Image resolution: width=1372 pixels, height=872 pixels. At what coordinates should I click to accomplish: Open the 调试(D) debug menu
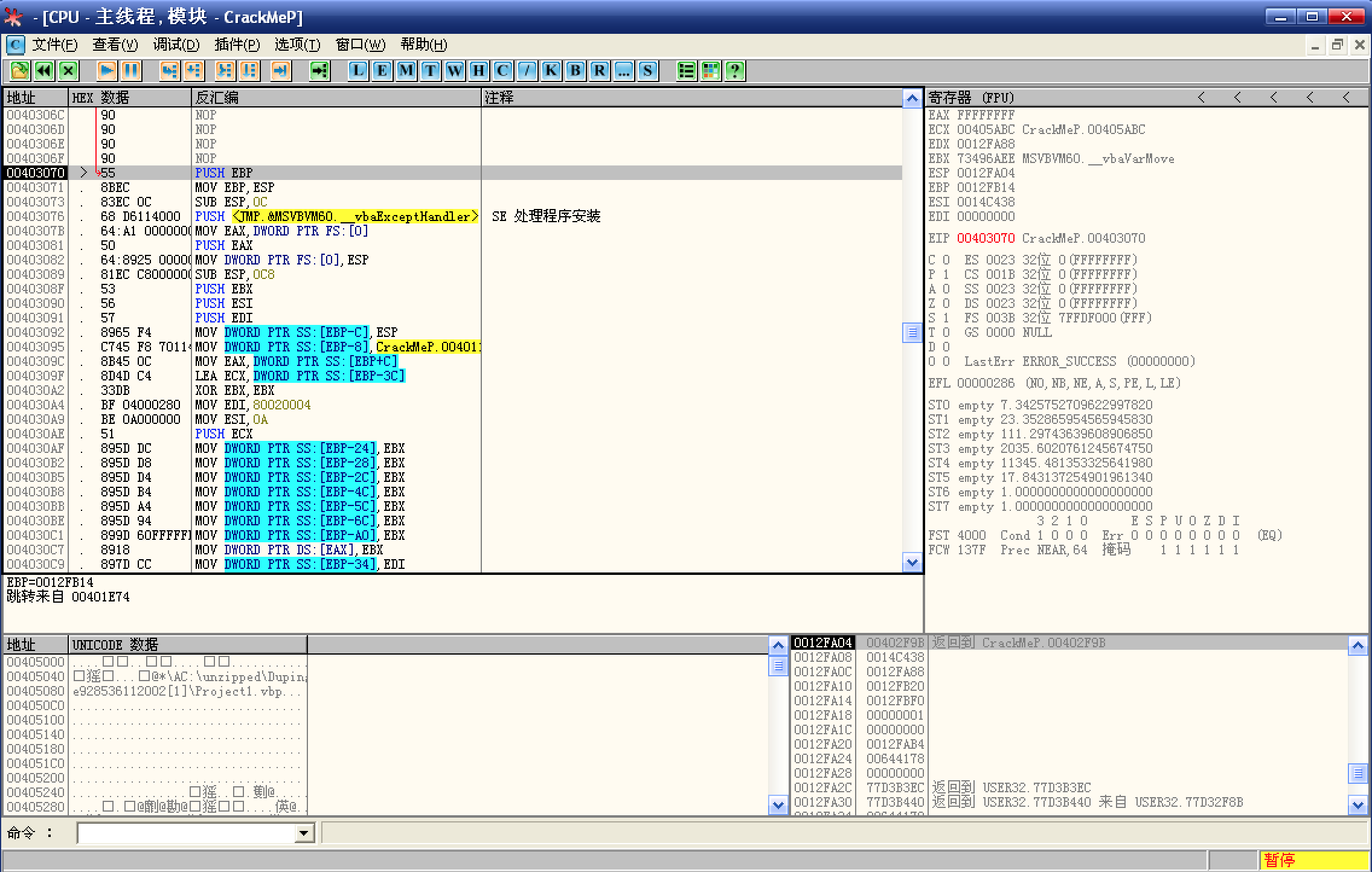(x=176, y=45)
